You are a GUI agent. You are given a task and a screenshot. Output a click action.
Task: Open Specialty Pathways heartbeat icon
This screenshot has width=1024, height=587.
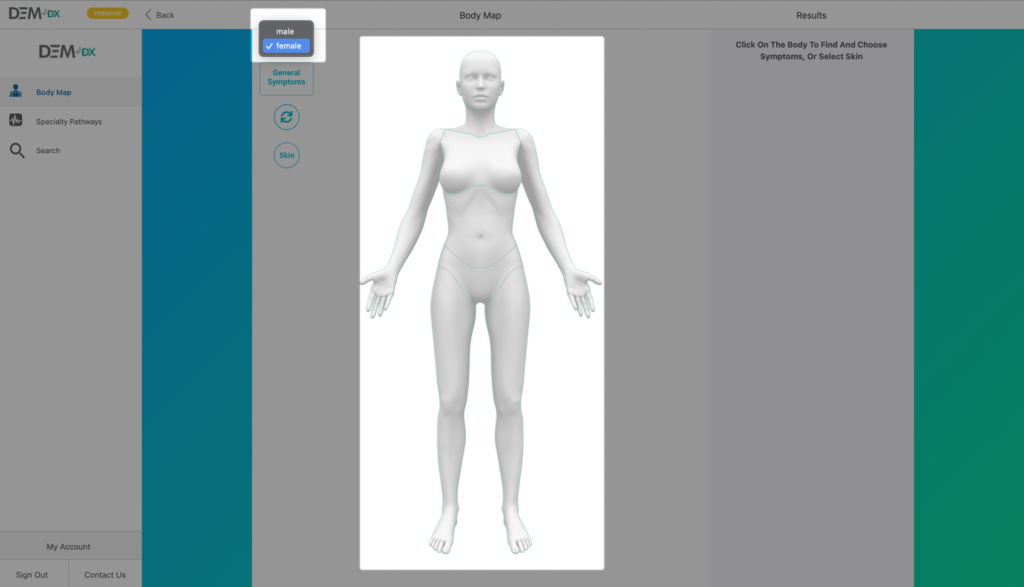tap(16, 121)
